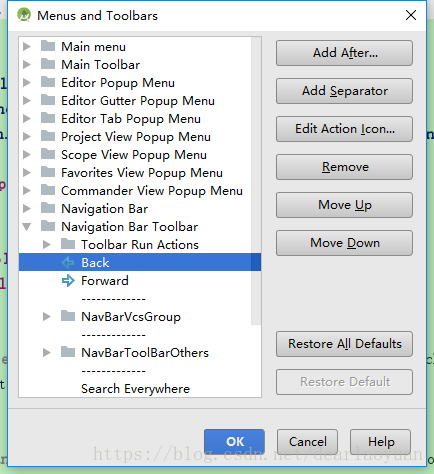Expand the Project View Popup Menu node
The width and height of the screenshot is (434, 474).
pyautogui.click(x=27, y=136)
